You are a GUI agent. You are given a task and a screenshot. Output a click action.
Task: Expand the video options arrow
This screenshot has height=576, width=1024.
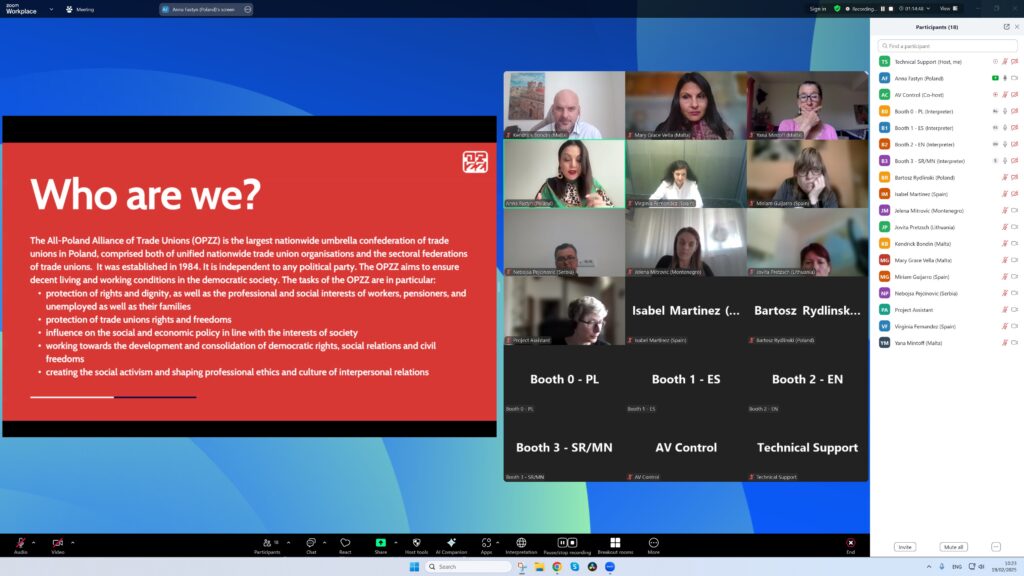(x=73, y=541)
